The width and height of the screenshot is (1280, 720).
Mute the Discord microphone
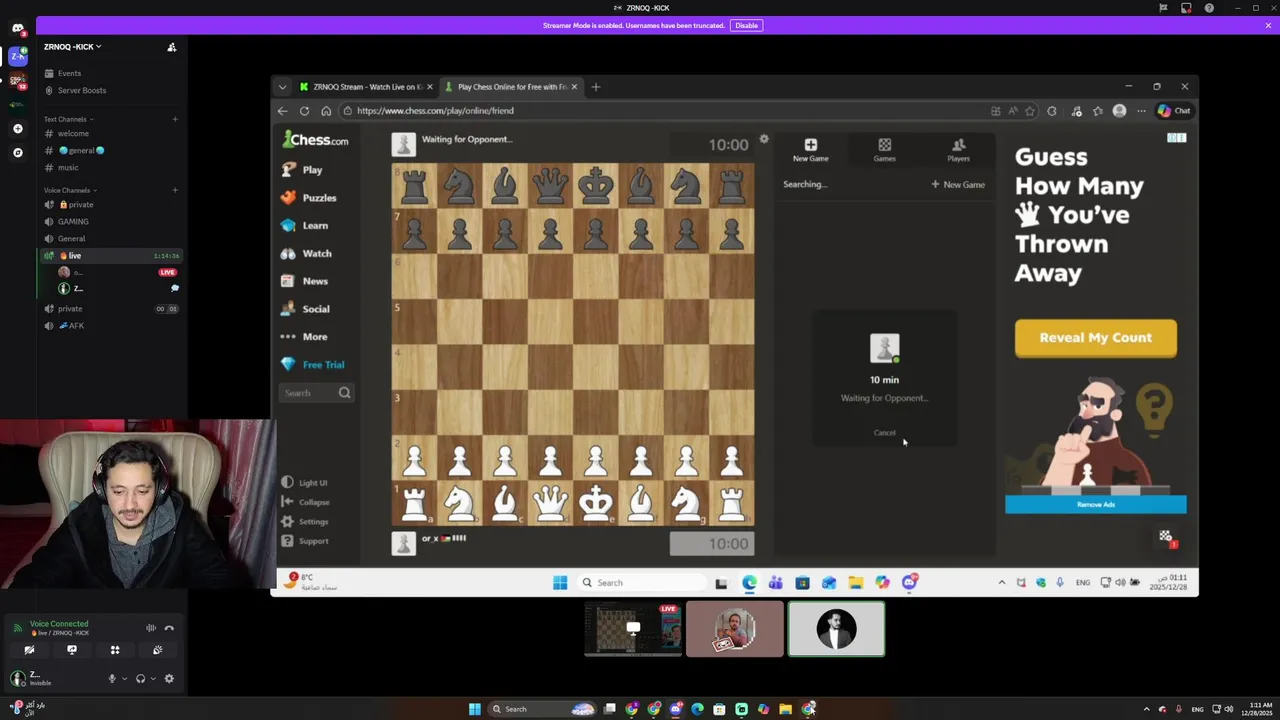(x=112, y=679)
